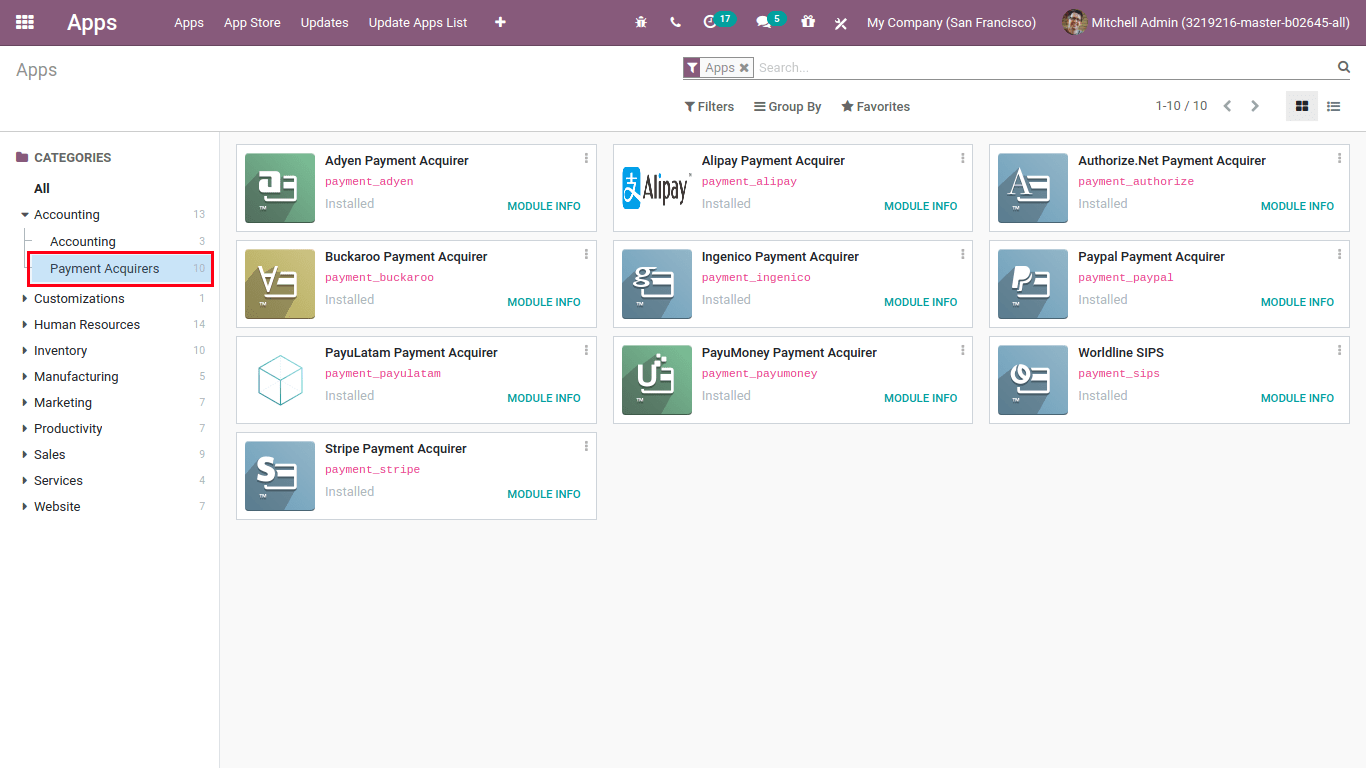Click payment_payumoney technical name
1366x768 pixels.
[760, 373]
